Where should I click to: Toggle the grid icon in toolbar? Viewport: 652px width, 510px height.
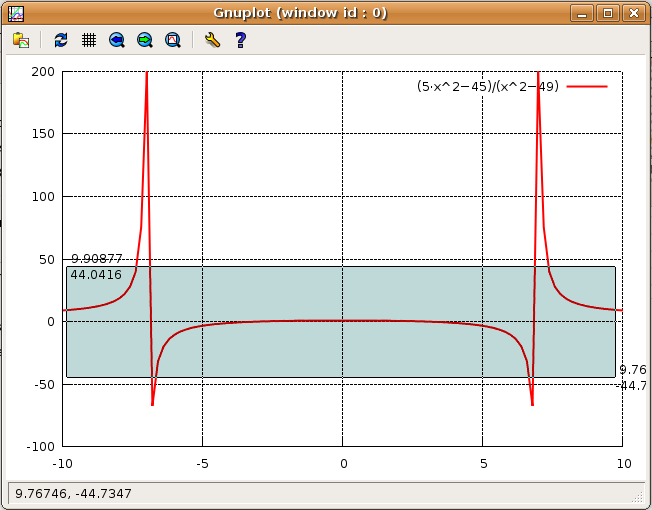(89, 40)
